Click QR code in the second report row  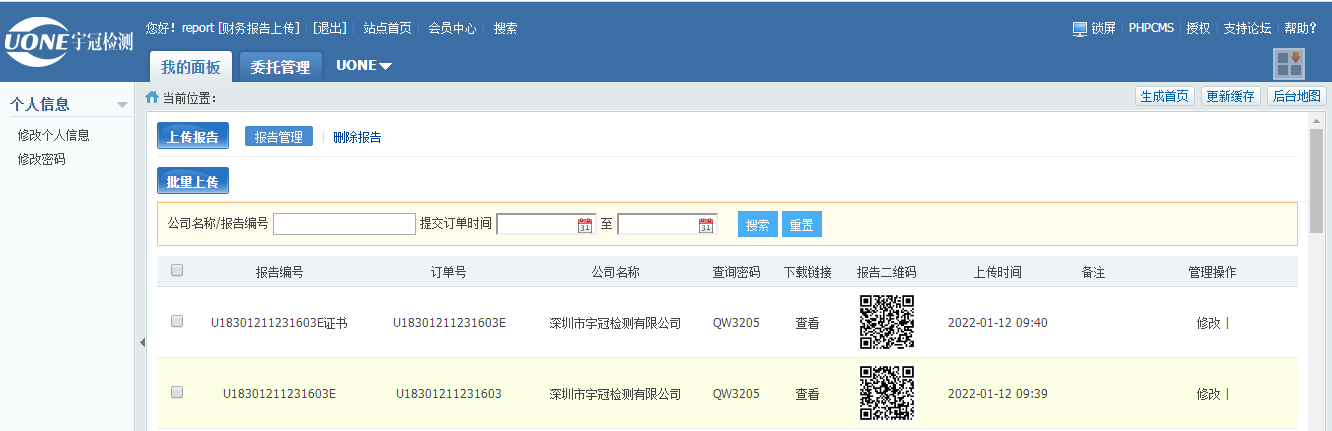887,393
